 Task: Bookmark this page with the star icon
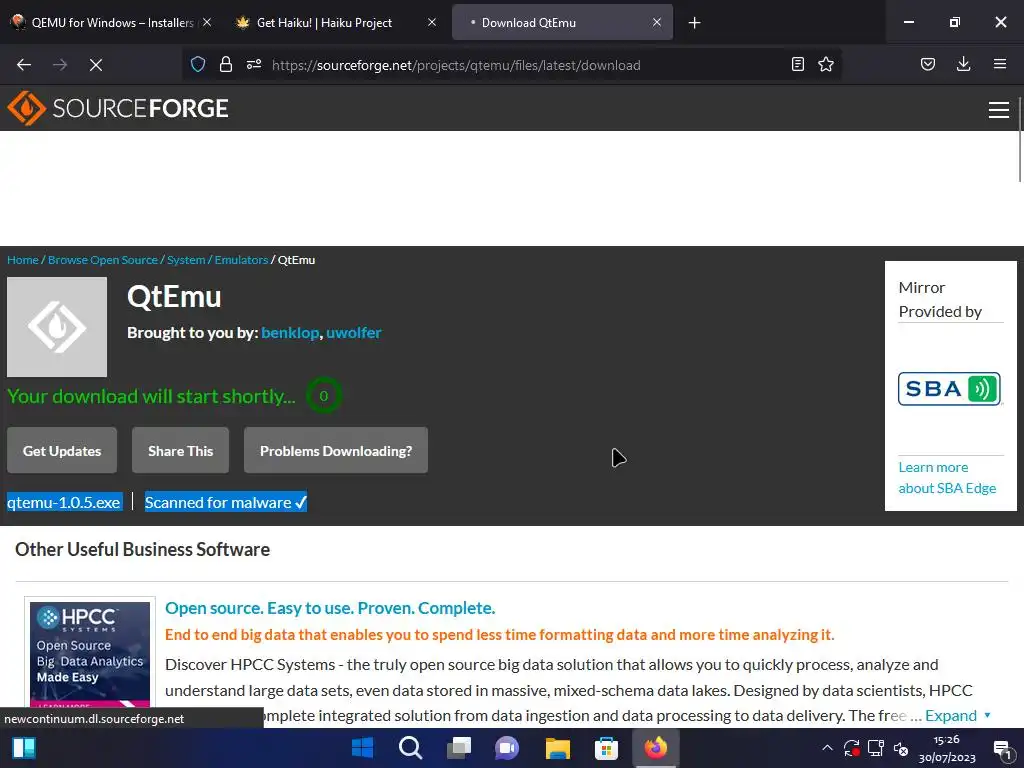coord(826,64)
